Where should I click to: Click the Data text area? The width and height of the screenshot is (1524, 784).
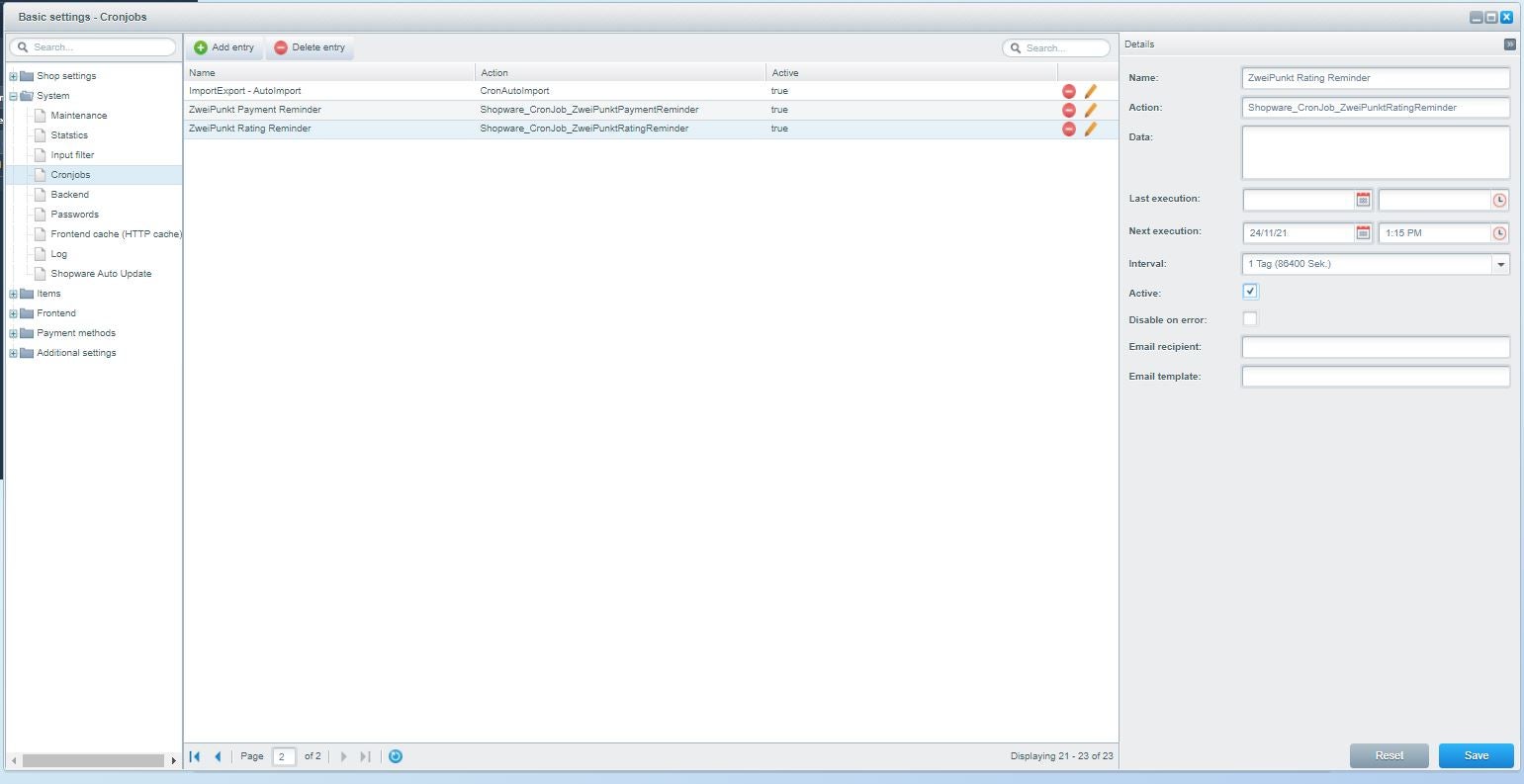(x=1376, y=152)
